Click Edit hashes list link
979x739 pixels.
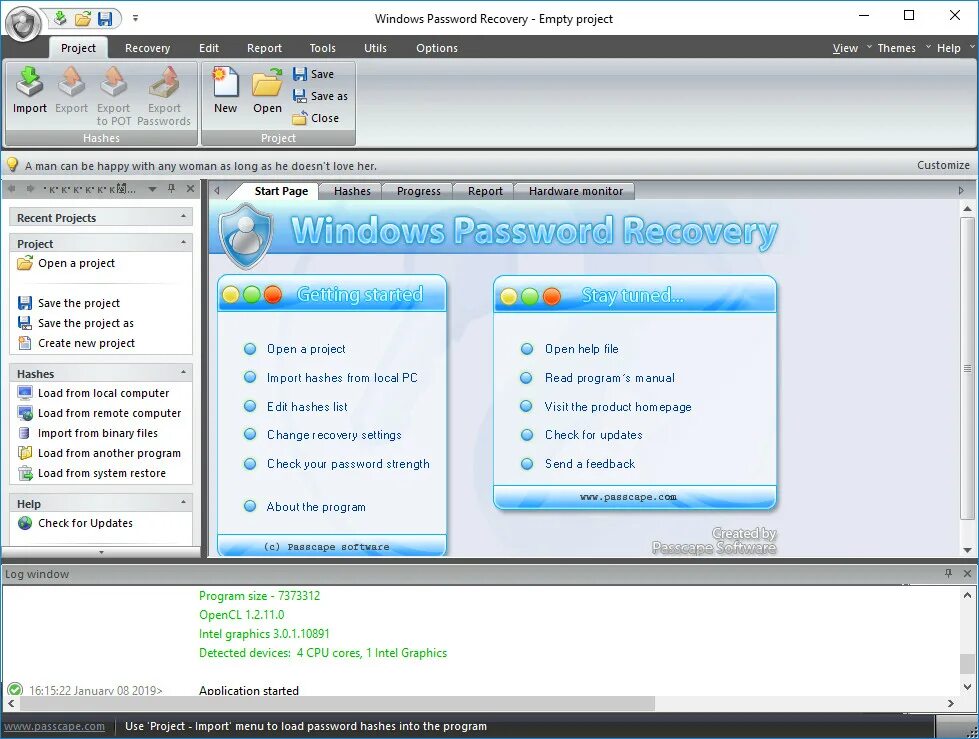(307, 406)
